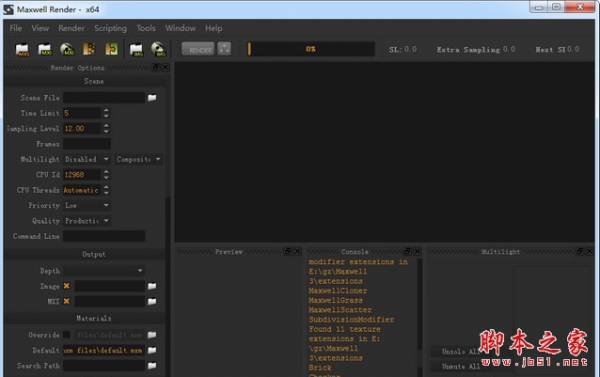
Task: Click the Save image disc icon labeled IMG
Action: pos(158,49)
